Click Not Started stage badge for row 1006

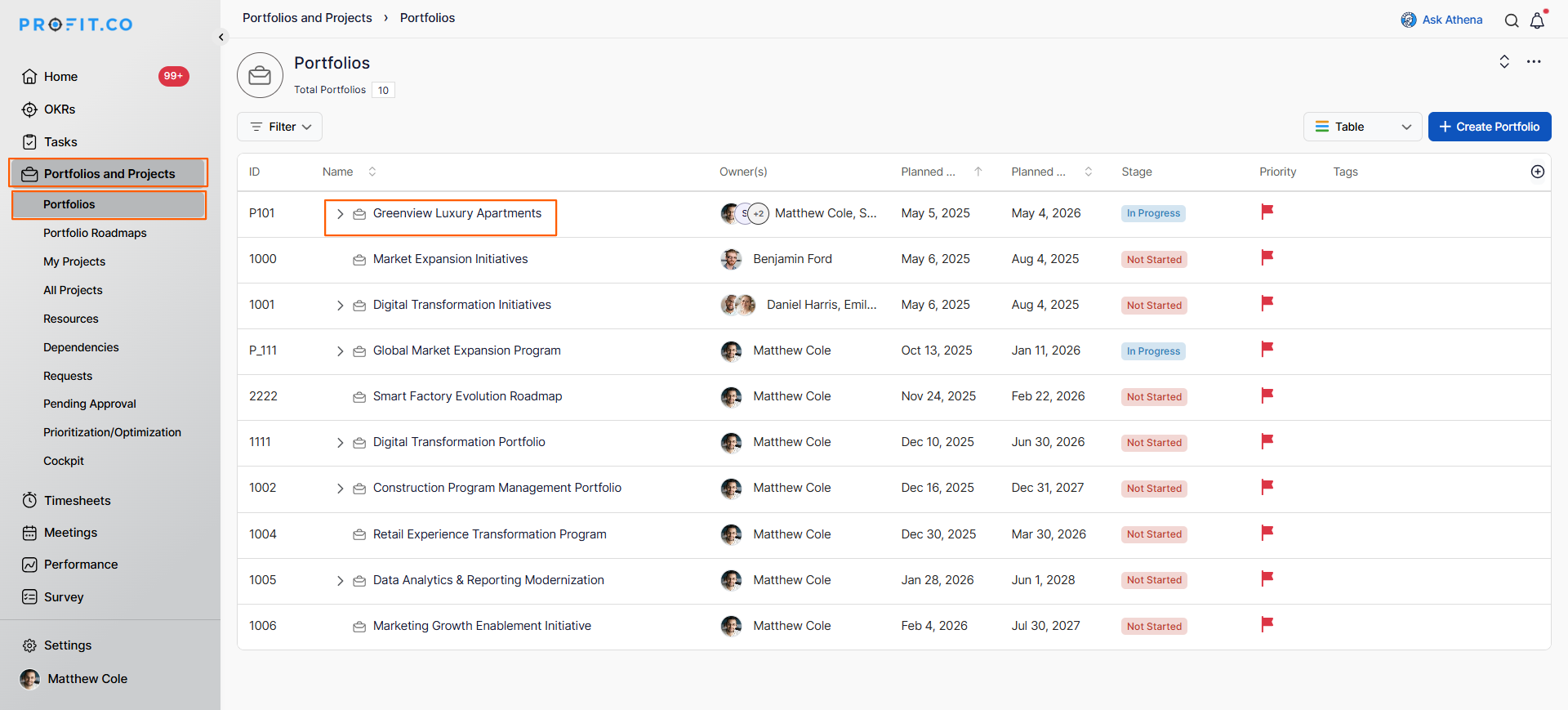click(1153, 627)
